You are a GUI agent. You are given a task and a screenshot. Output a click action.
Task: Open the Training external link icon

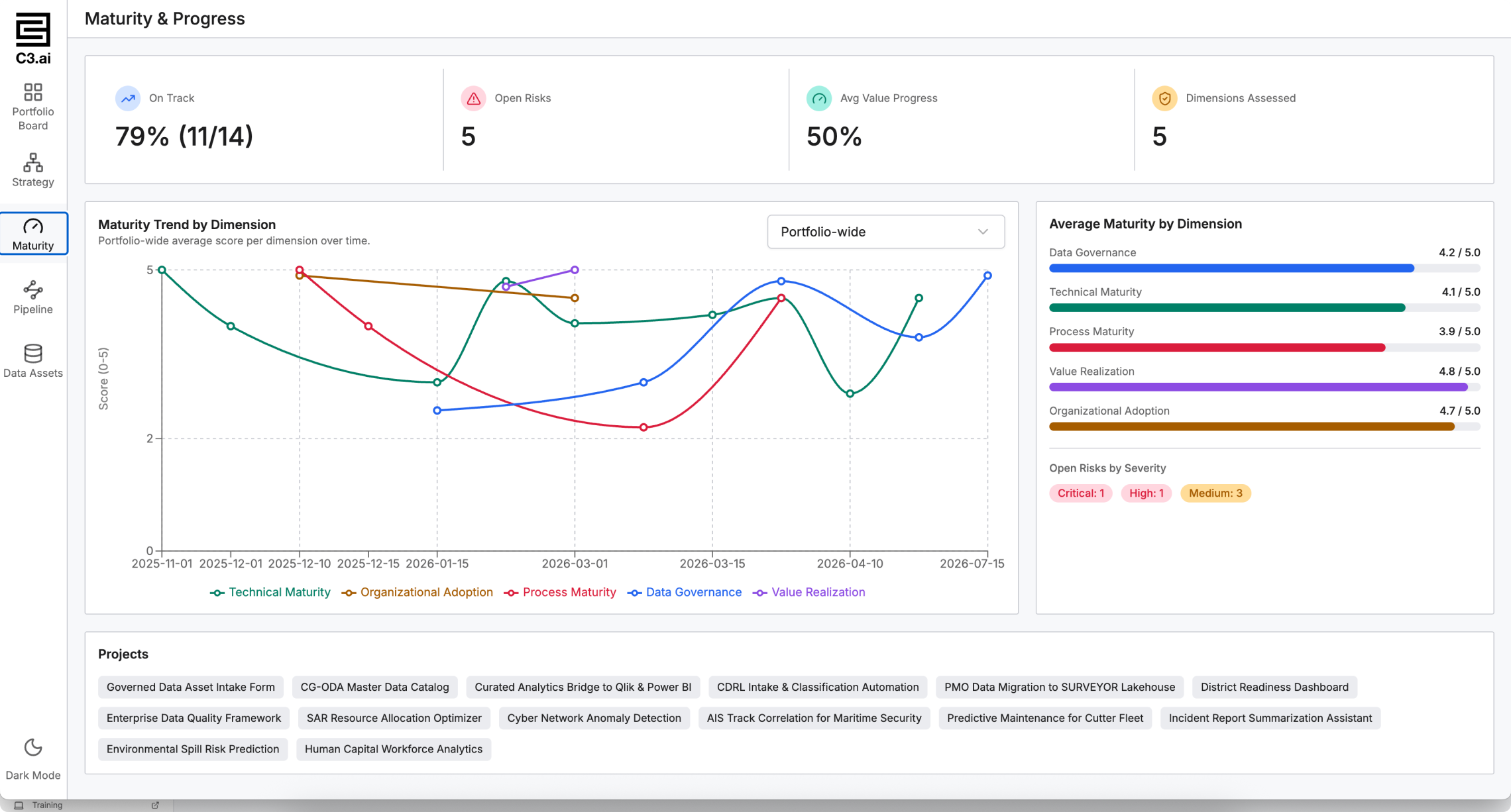click(x=155, y=805)
